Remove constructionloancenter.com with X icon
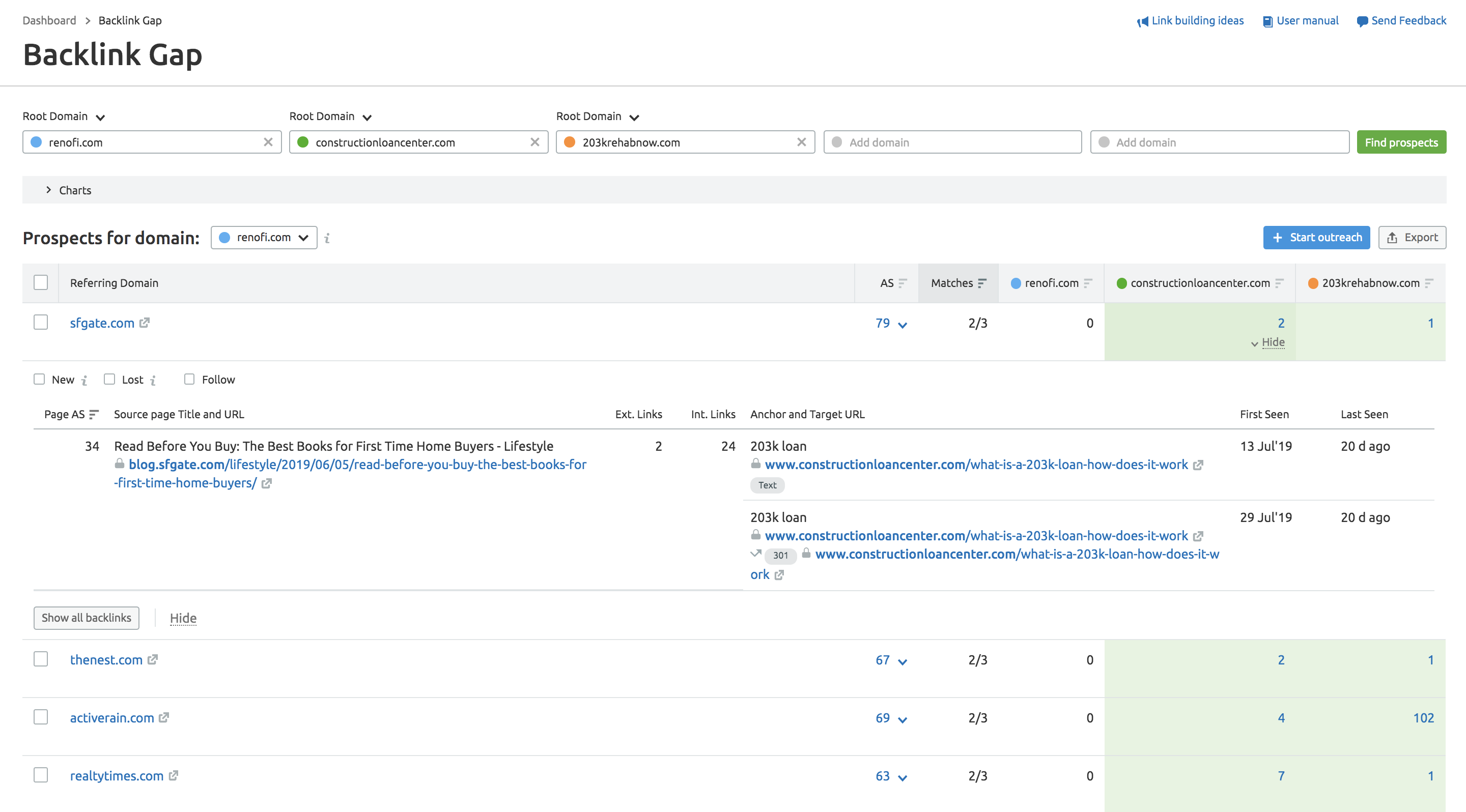Screen dimensions: 1466x812 [x=535, y=142]
